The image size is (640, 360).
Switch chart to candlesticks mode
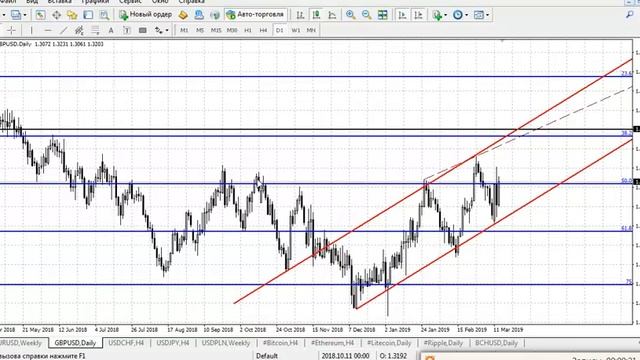point(316,15)
